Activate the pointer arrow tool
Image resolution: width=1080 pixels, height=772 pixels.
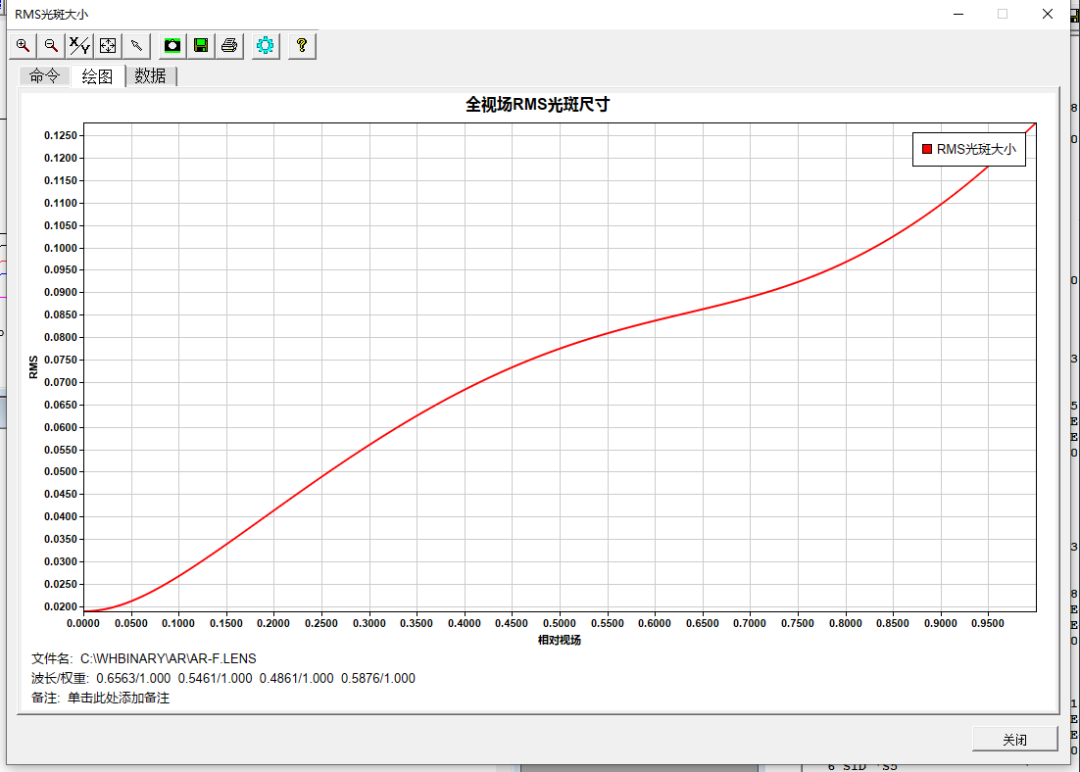tap(136, 45)
